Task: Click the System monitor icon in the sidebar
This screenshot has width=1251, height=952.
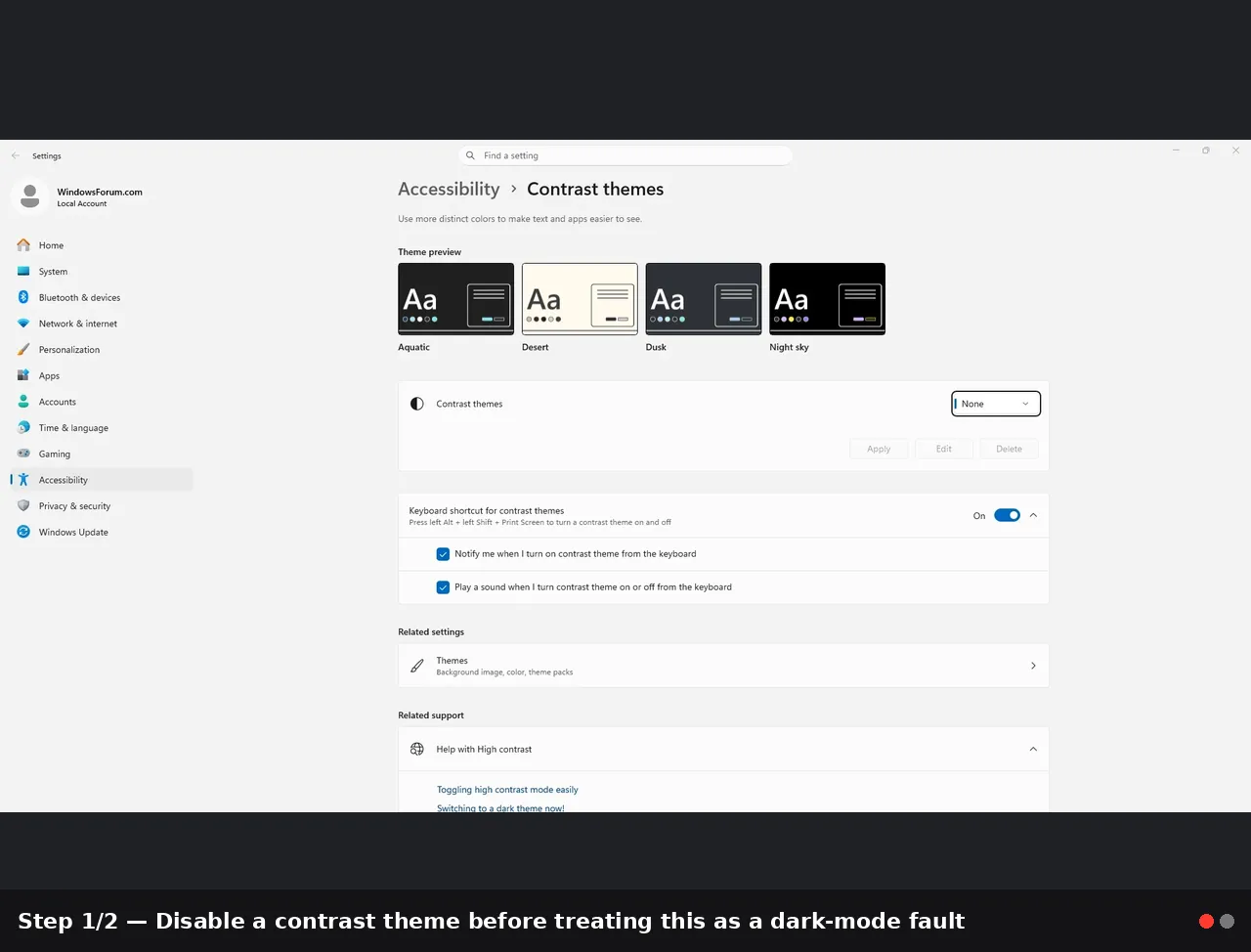Action: [x=23, y=272]
